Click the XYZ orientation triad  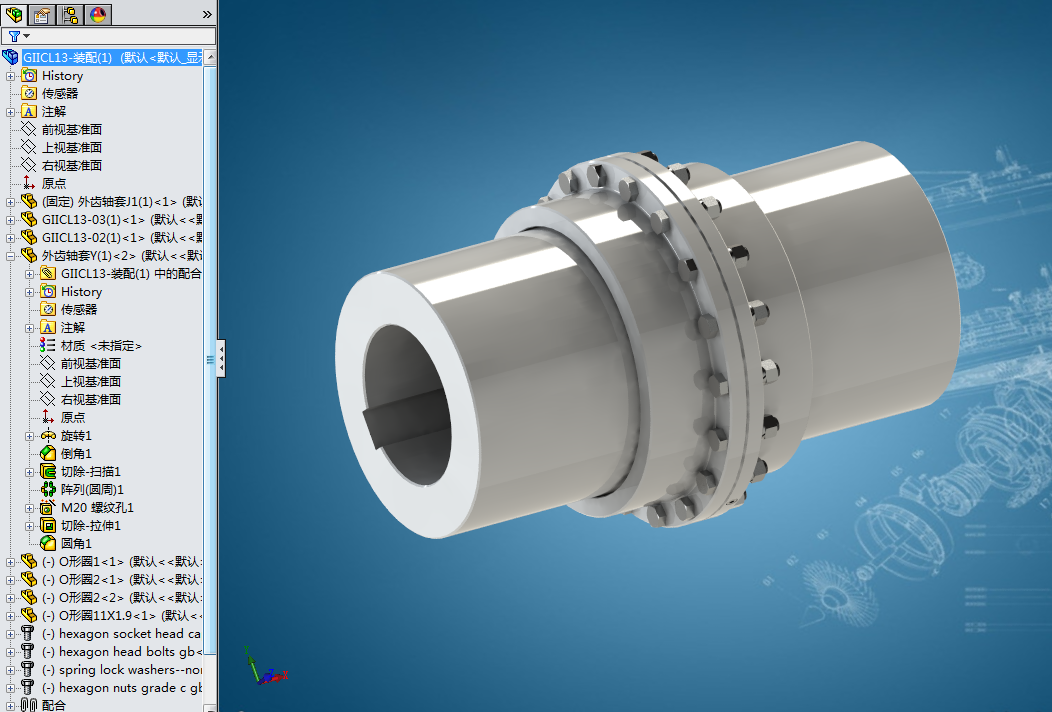pos(266,666)
